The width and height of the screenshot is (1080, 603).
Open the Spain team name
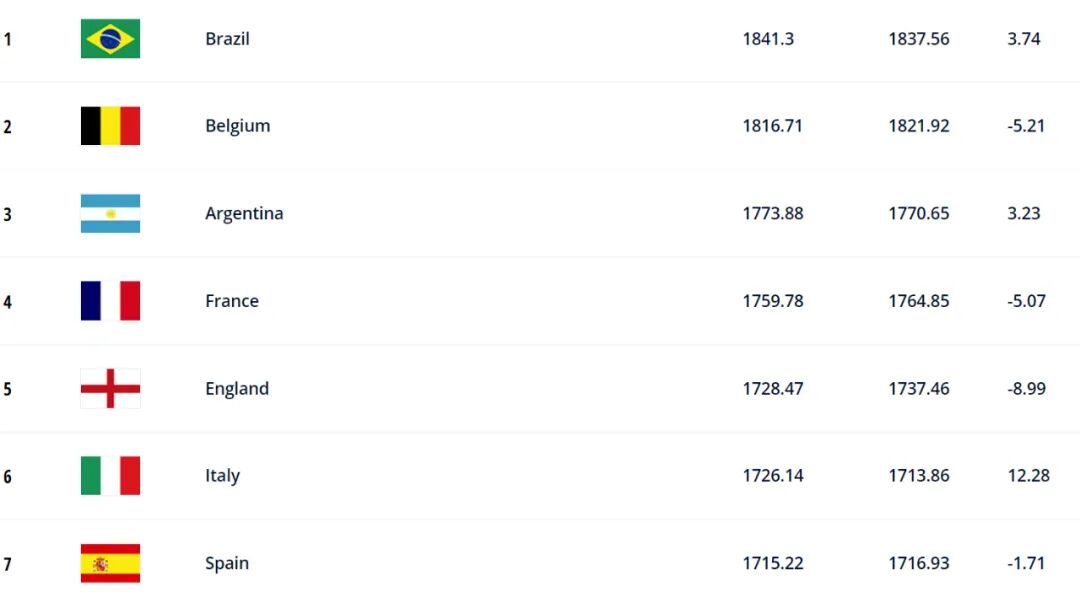pos(227,564)
